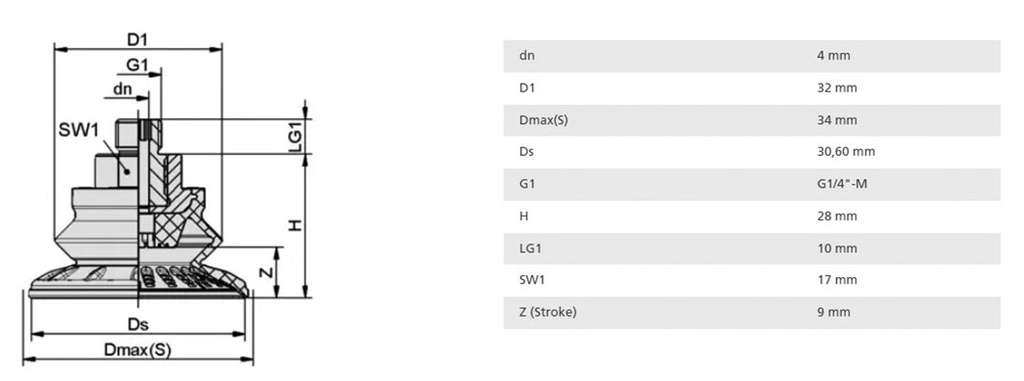Select the H row showing 28 mm
1024x381 pixels.
[752, 216]
